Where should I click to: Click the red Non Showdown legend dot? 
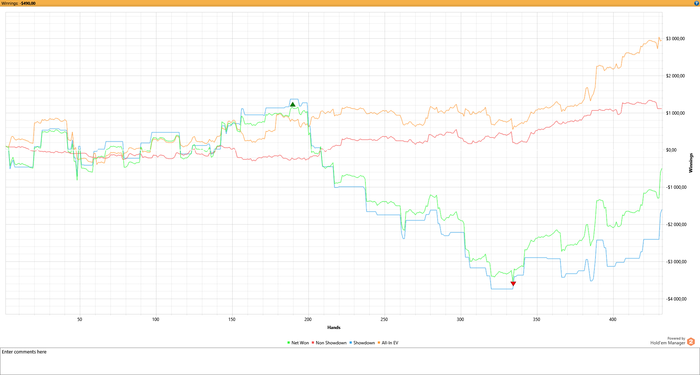[313, 343]
